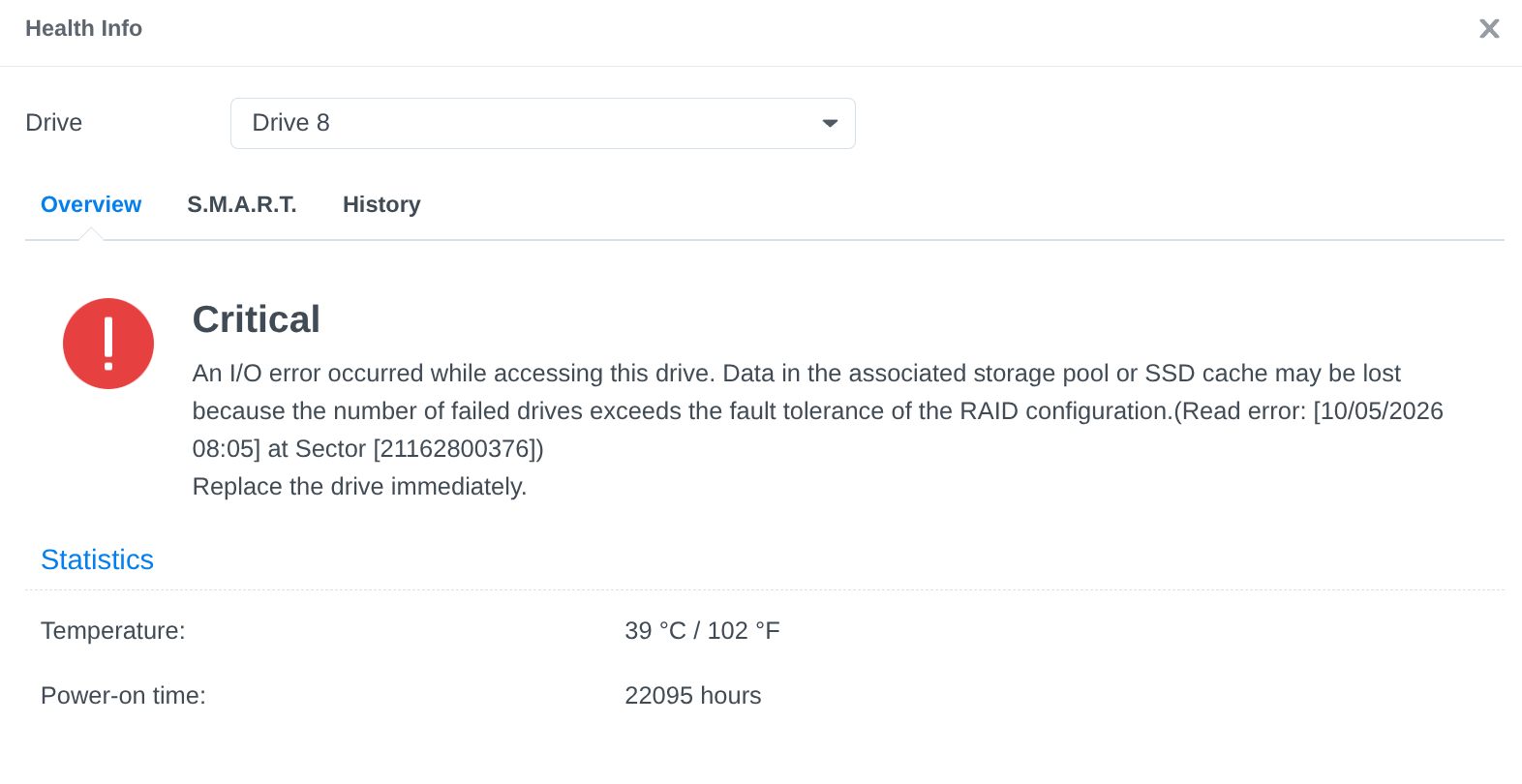
Task: Click the I/O error description text
Action: pyautogui.click(x=817, y=410)
